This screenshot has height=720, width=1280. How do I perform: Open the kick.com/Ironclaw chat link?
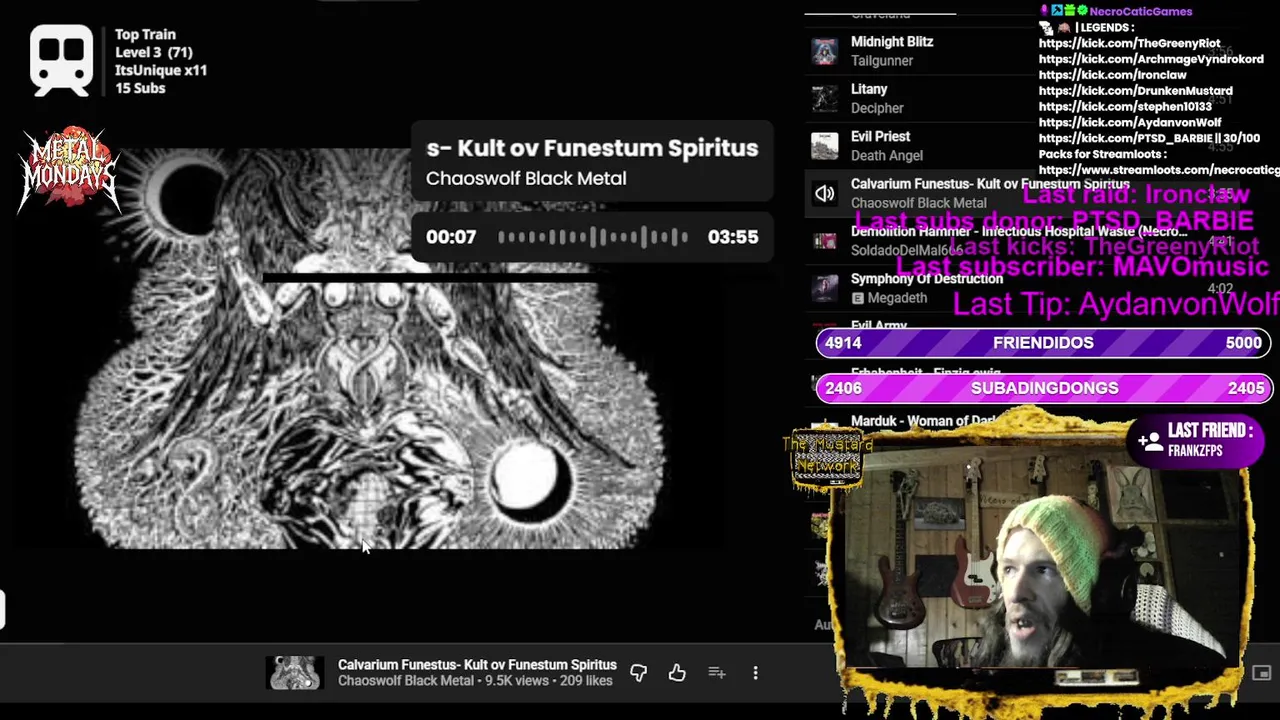click(1112, 75)
